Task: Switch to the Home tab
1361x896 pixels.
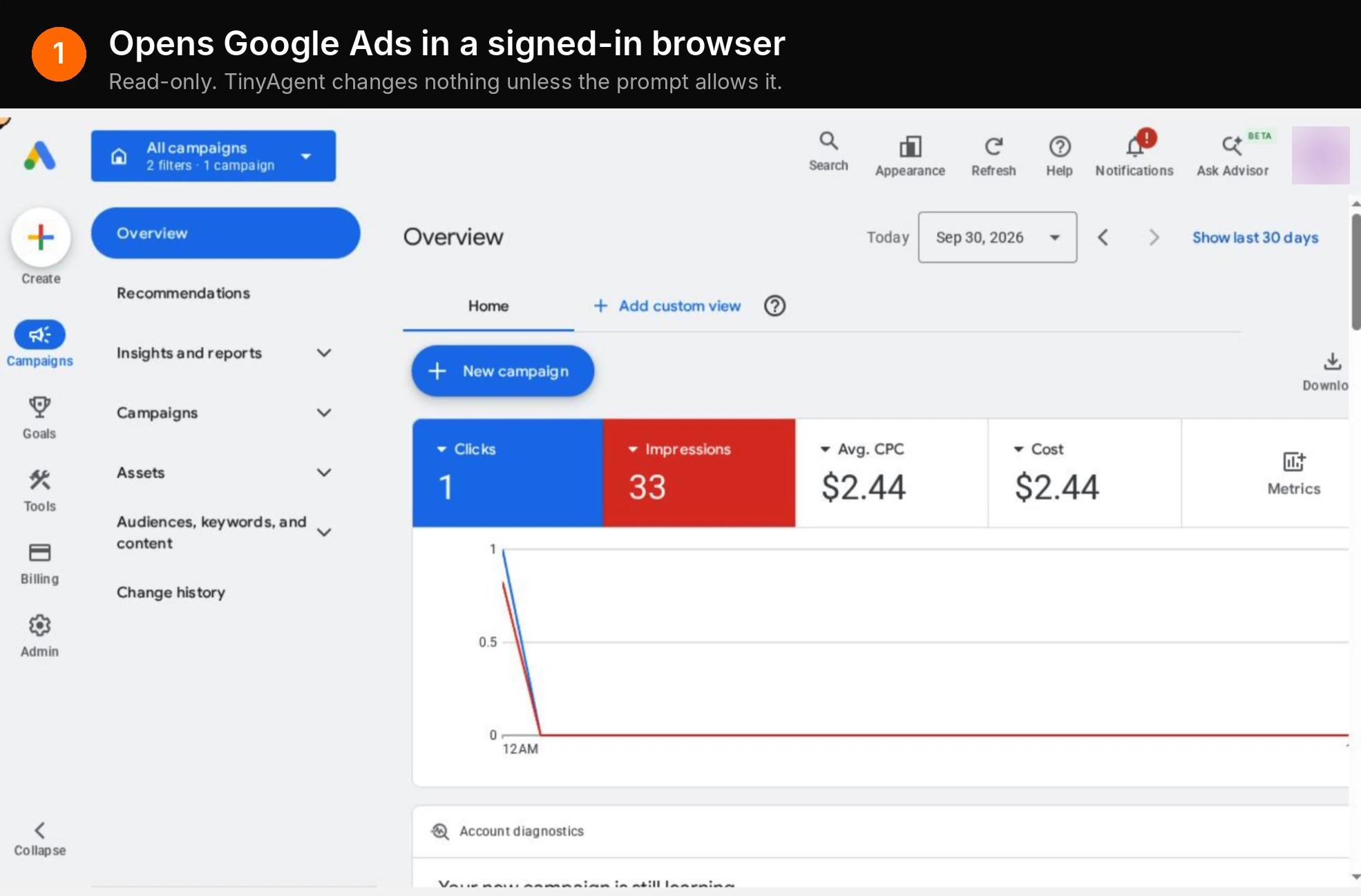Action: click(x=488, y=306)
